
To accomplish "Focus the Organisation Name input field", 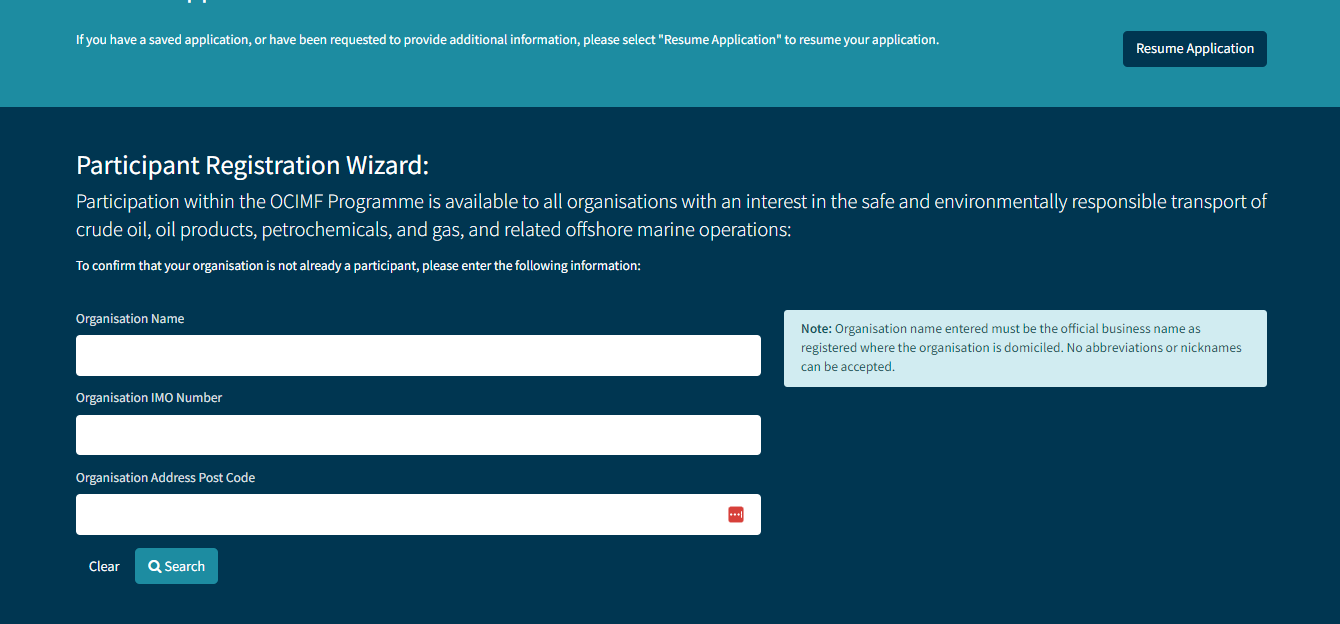I will (x=418, y=355).
